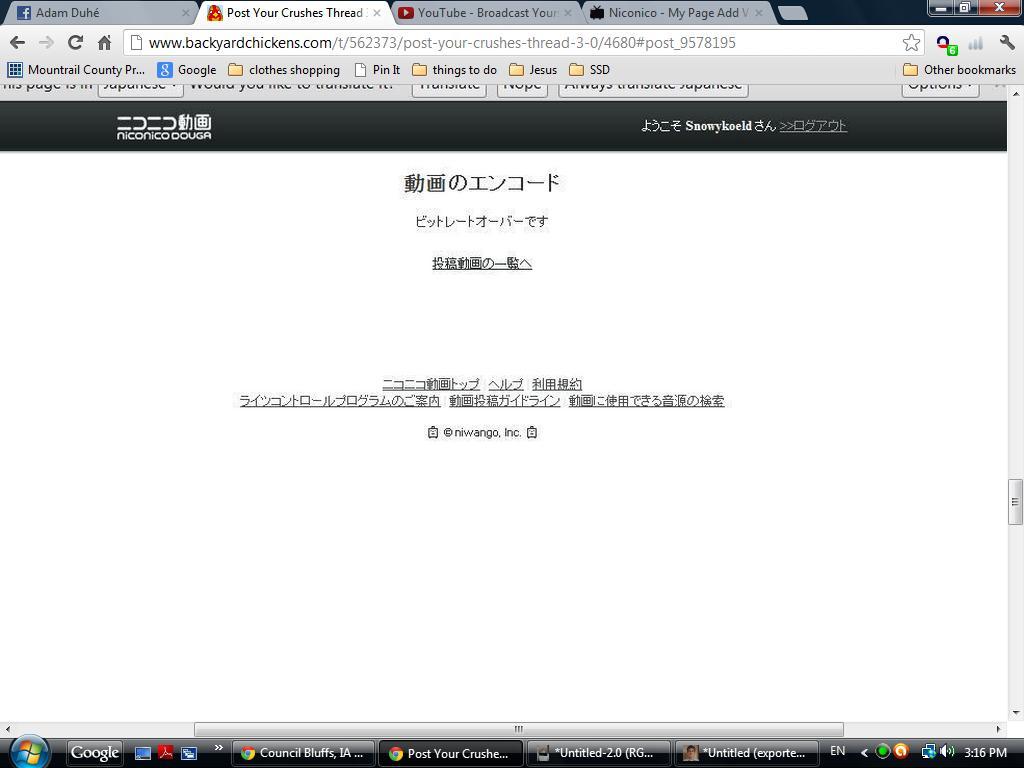Image resolution: width=1024 pixels, height=768 pixels.
Task: Go to the browser home page icon
Action: pyautogui.click(x=104, y=42)
